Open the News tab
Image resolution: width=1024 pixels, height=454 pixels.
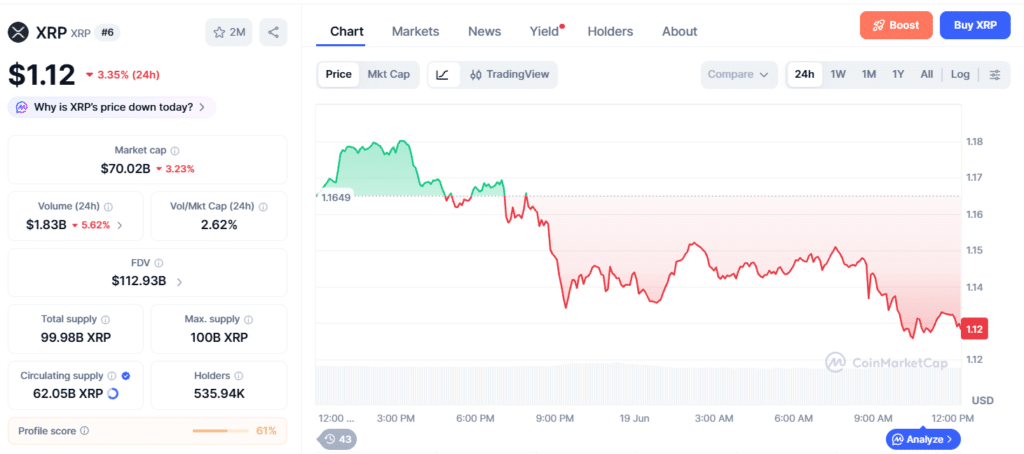click(485, 31)
